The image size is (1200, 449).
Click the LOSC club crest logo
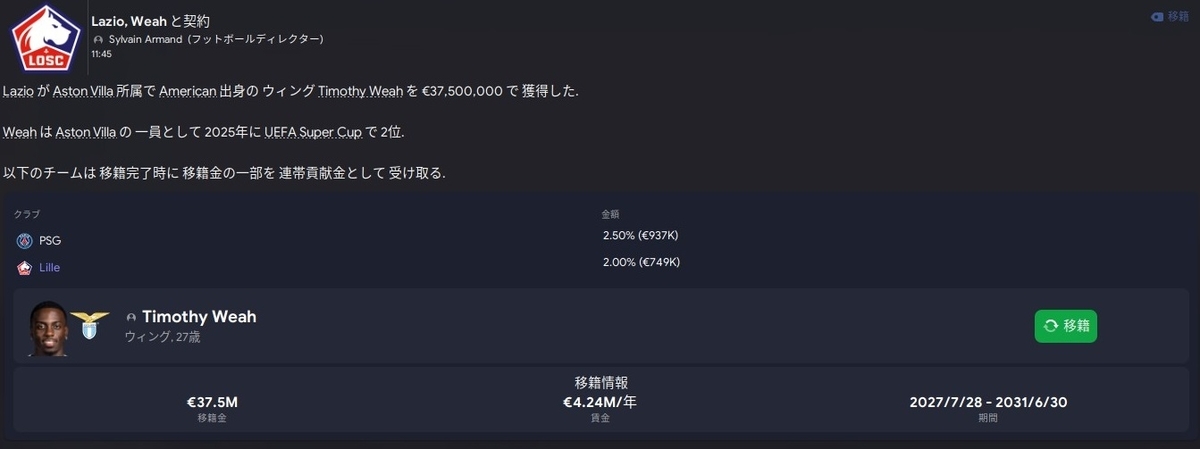tap(38, 37)
